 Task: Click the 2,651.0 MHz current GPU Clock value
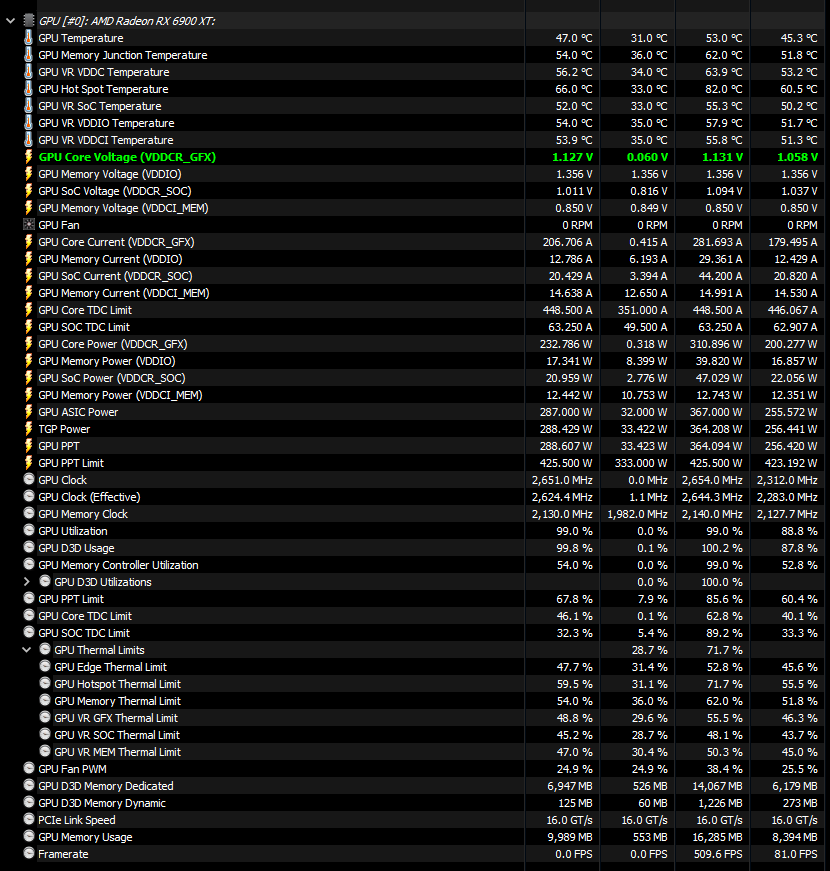pos(562,480)
